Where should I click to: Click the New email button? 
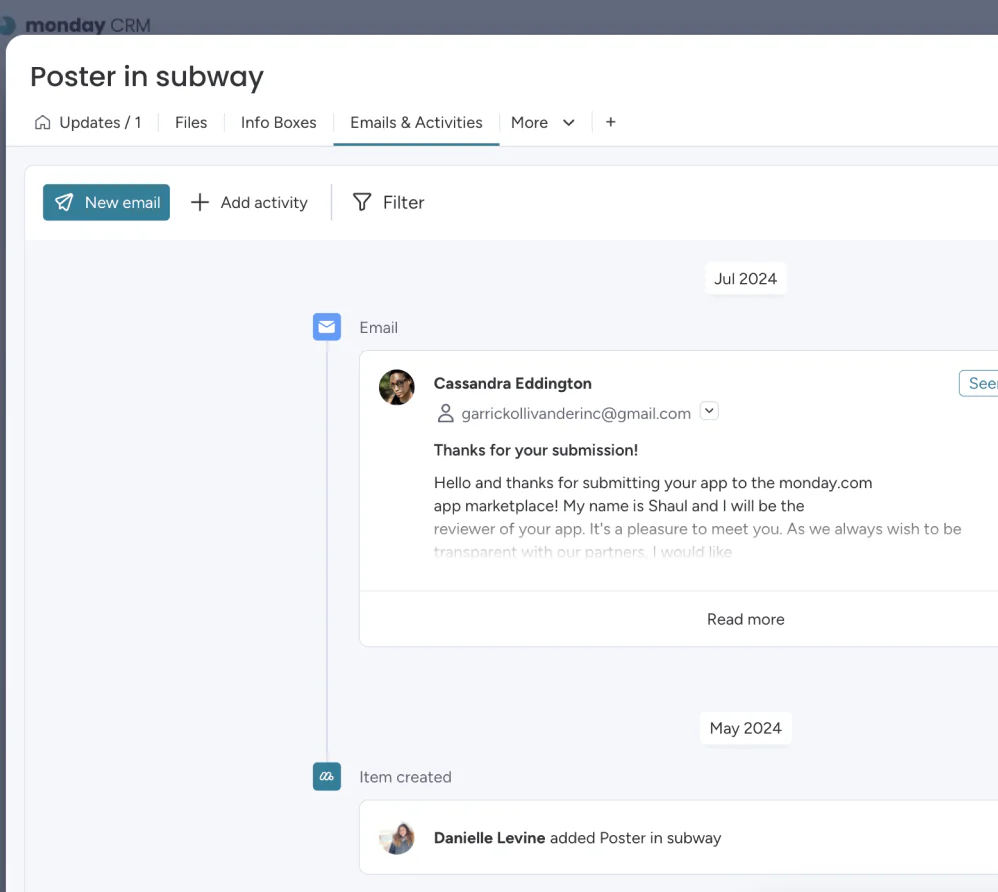tap(106, 202)
